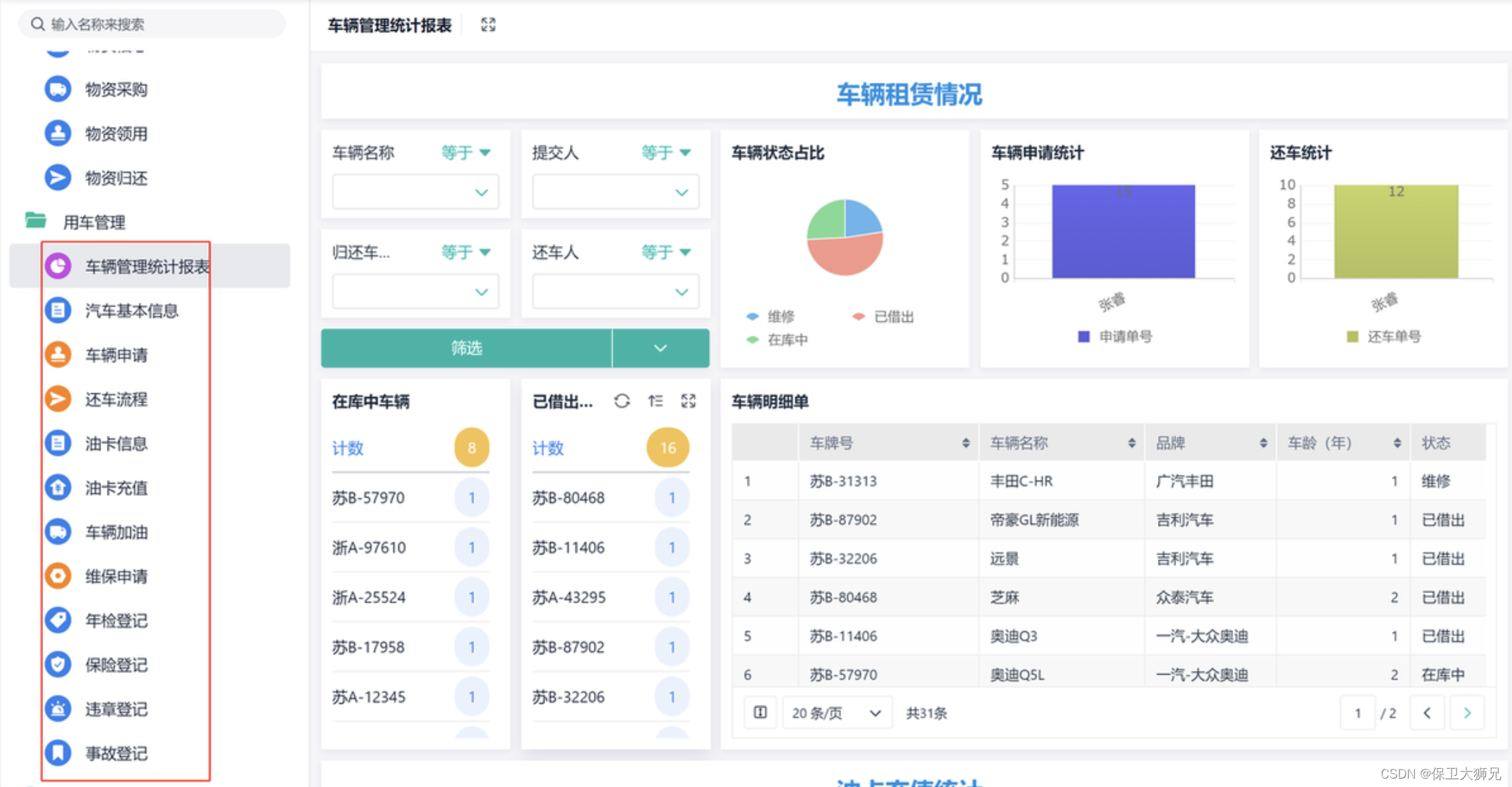The width and height of the screenshot is (1512, 787).
Task: Click the 保险登记 shield icon
Action: click(58, 665)
